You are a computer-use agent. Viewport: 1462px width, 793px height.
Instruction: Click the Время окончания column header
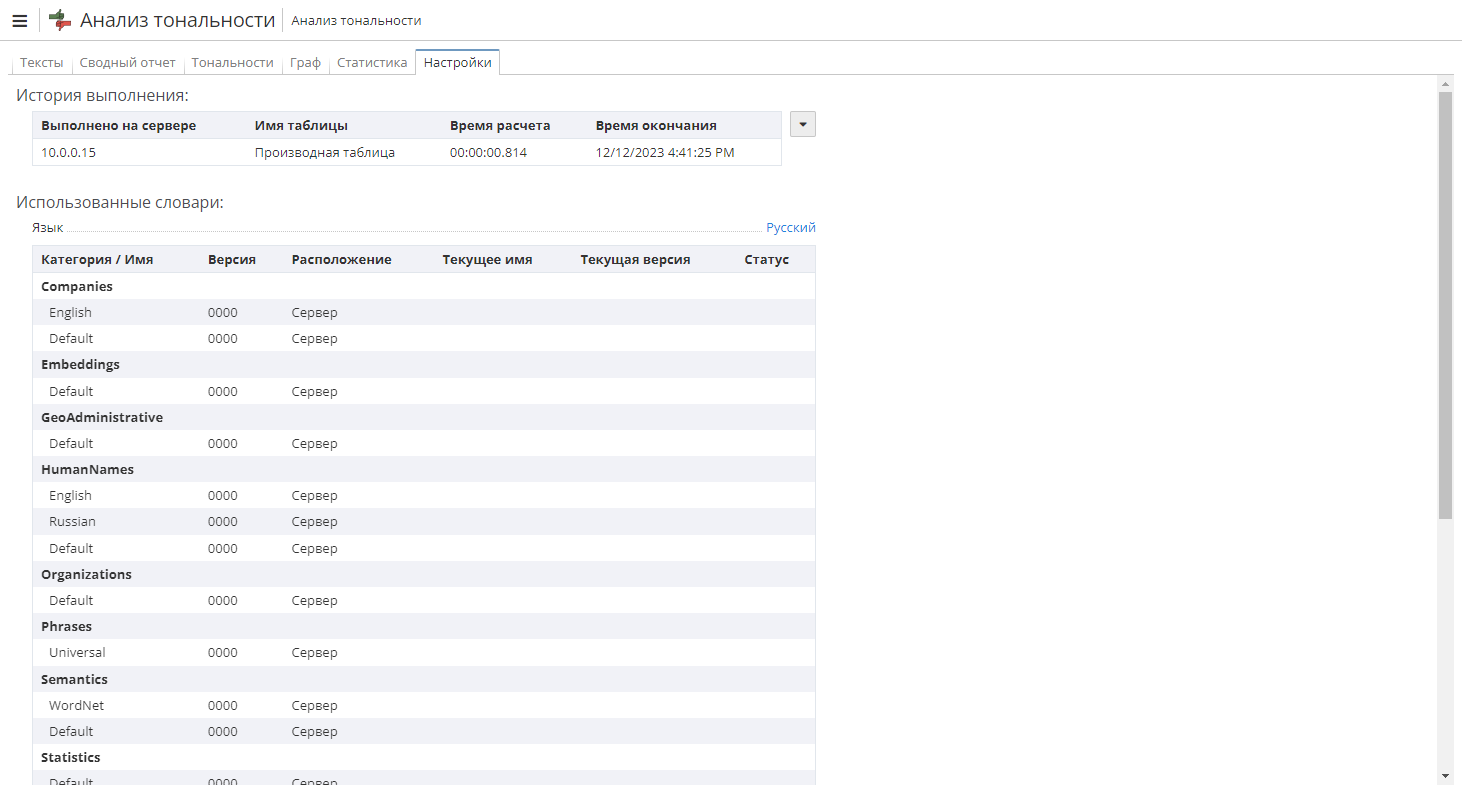click(656, 126)
